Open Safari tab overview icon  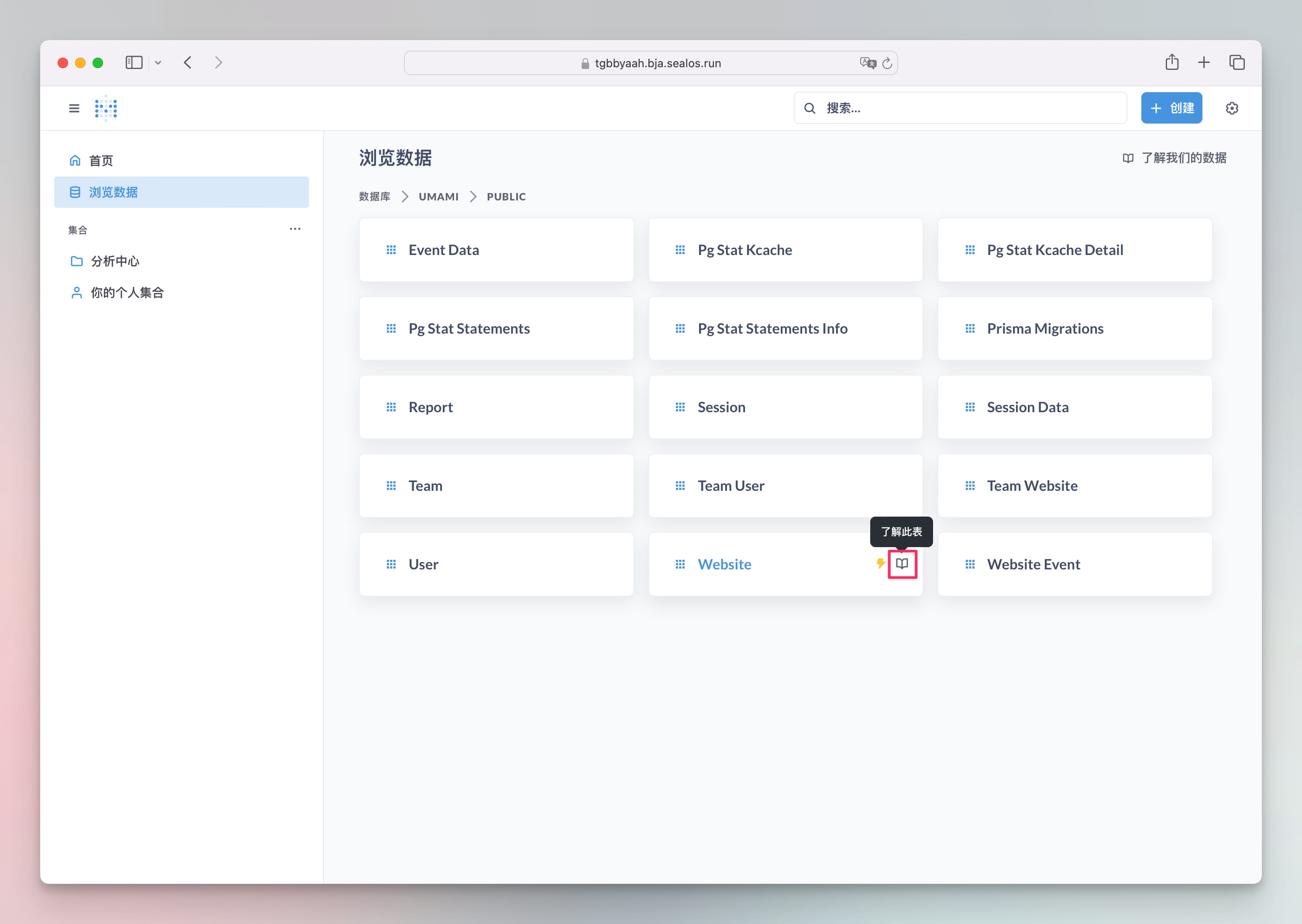click(x=1237, y=62)
